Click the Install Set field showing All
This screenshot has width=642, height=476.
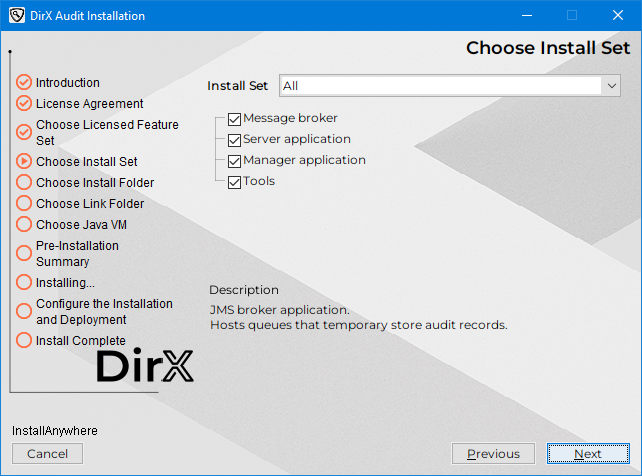440,86
